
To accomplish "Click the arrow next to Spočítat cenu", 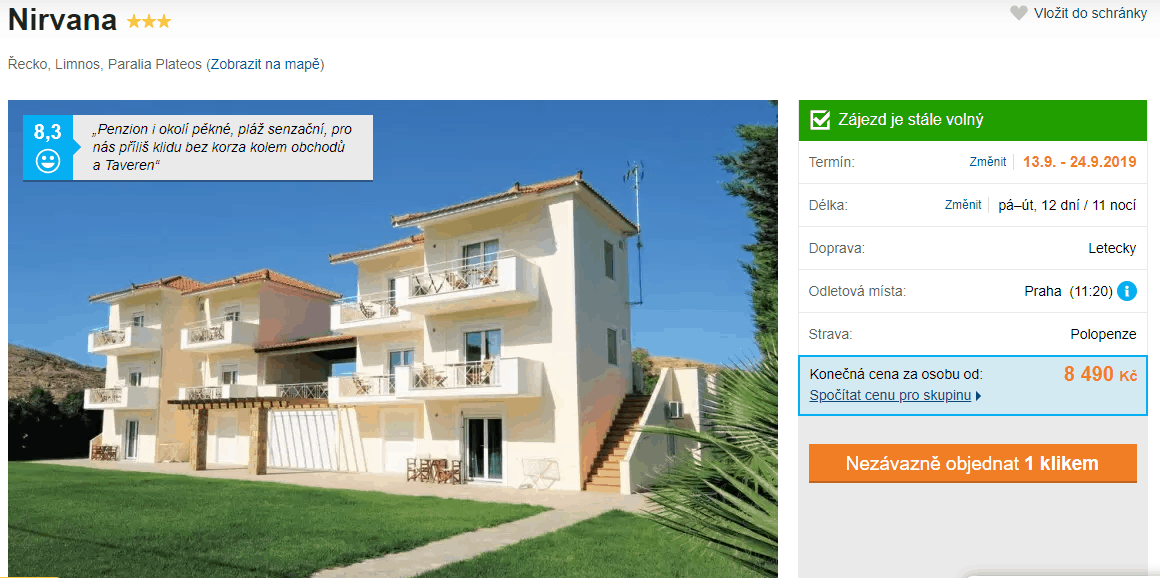I will (979, 396).
